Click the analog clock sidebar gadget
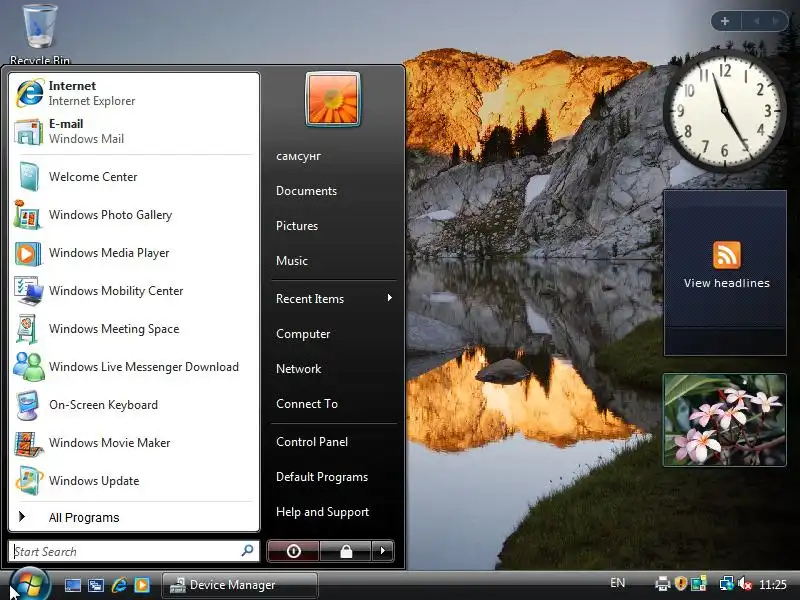The image size is (800, 600). [724, 110]
